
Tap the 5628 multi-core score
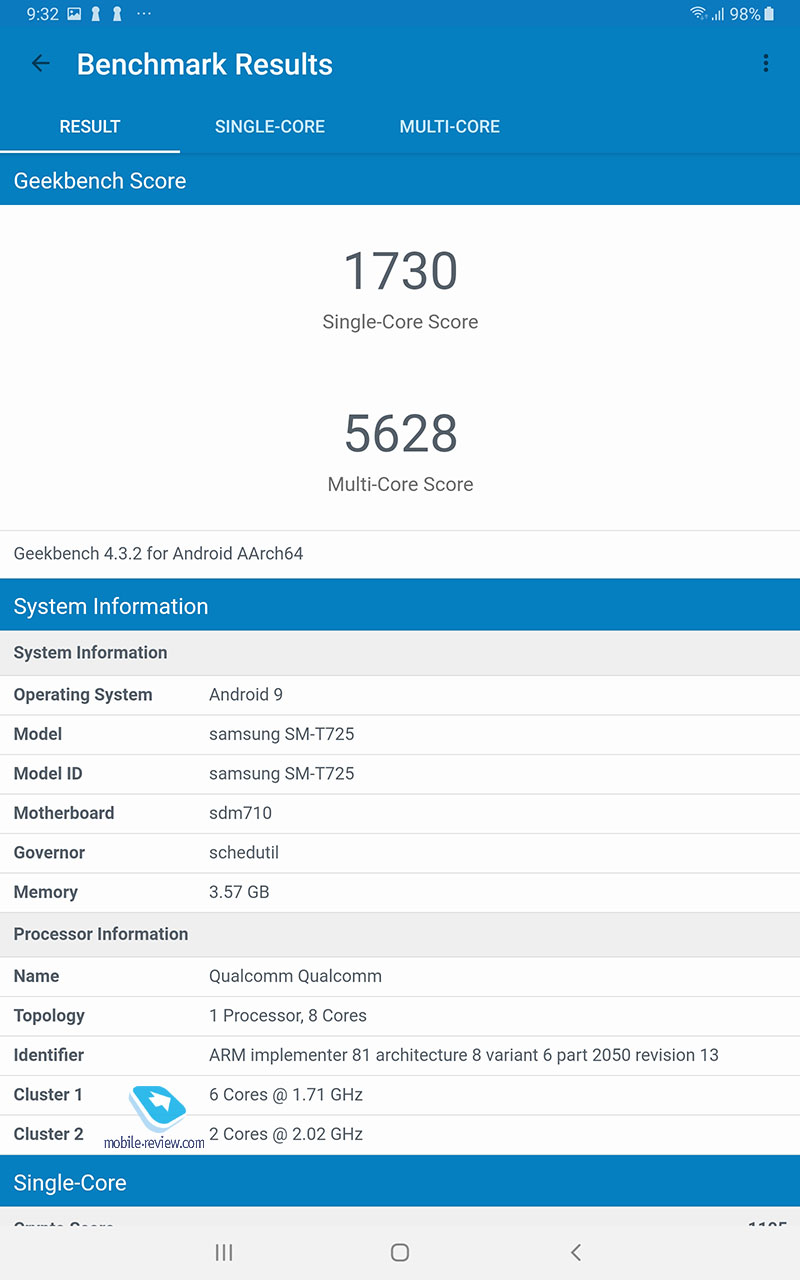[400, 434]
